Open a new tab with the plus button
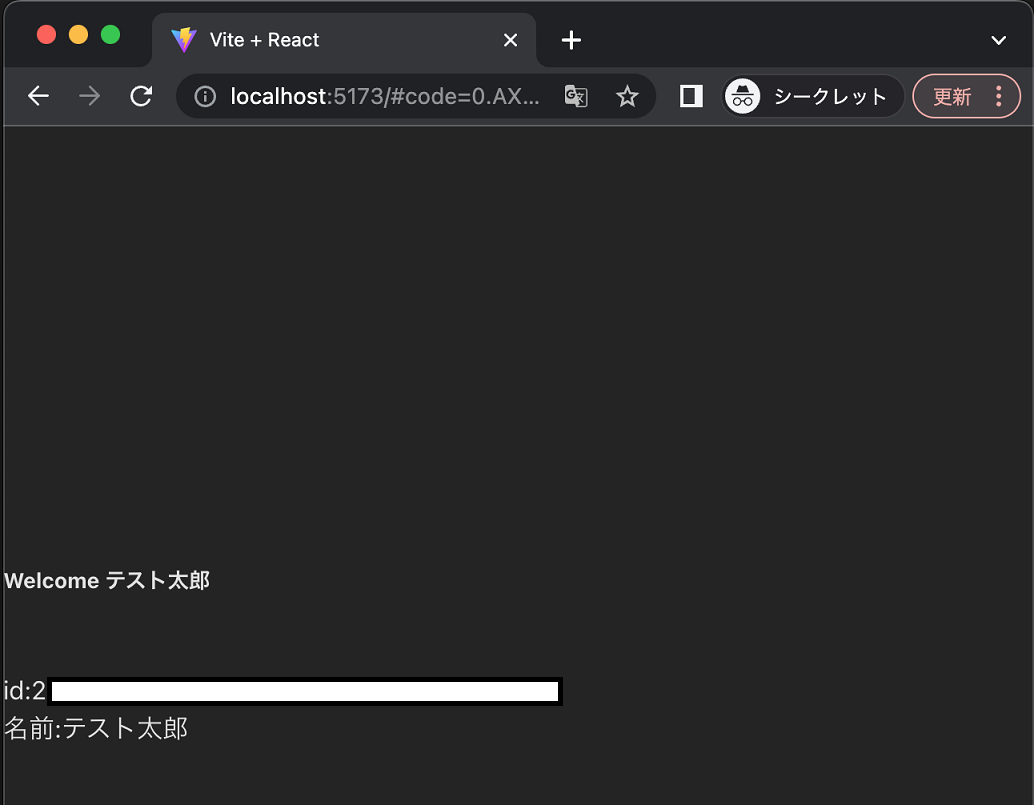This screenshot has height=805, width=1034. tap(570, 40)
